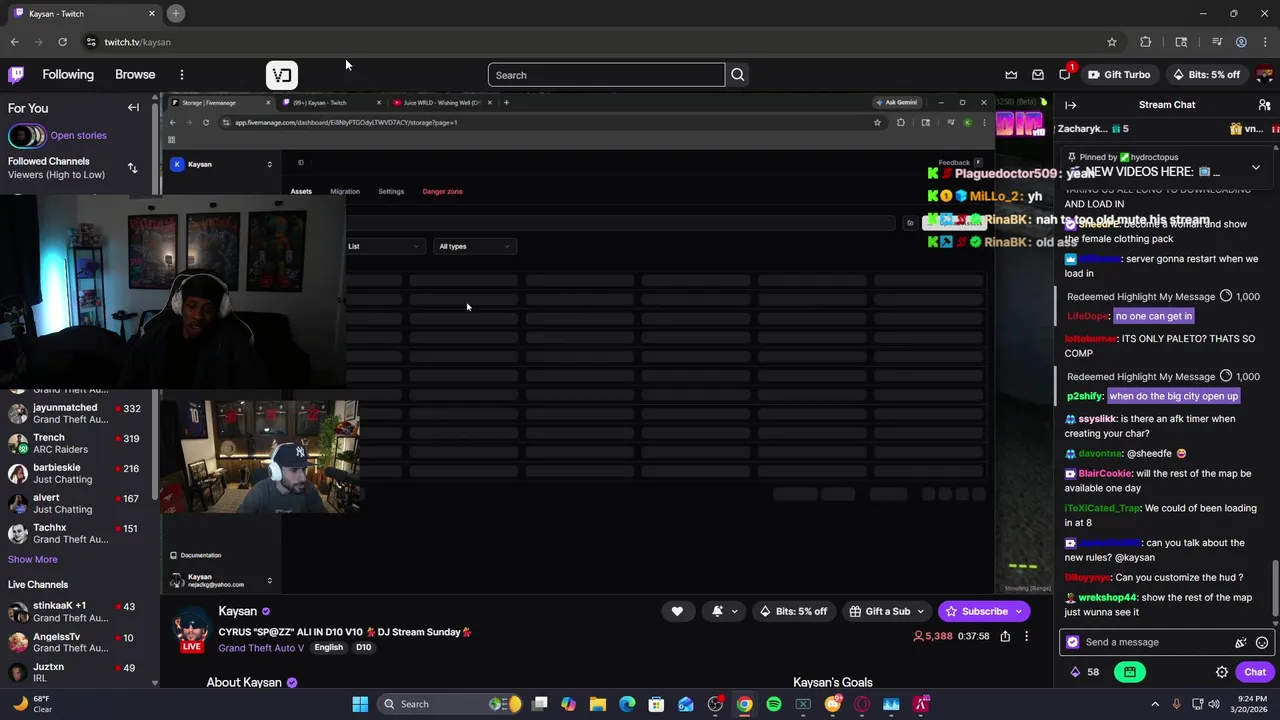The image size is (1280, 720).
Task: Open the cheer Bits icon in message box
Action: click(x=1241, y=643)
